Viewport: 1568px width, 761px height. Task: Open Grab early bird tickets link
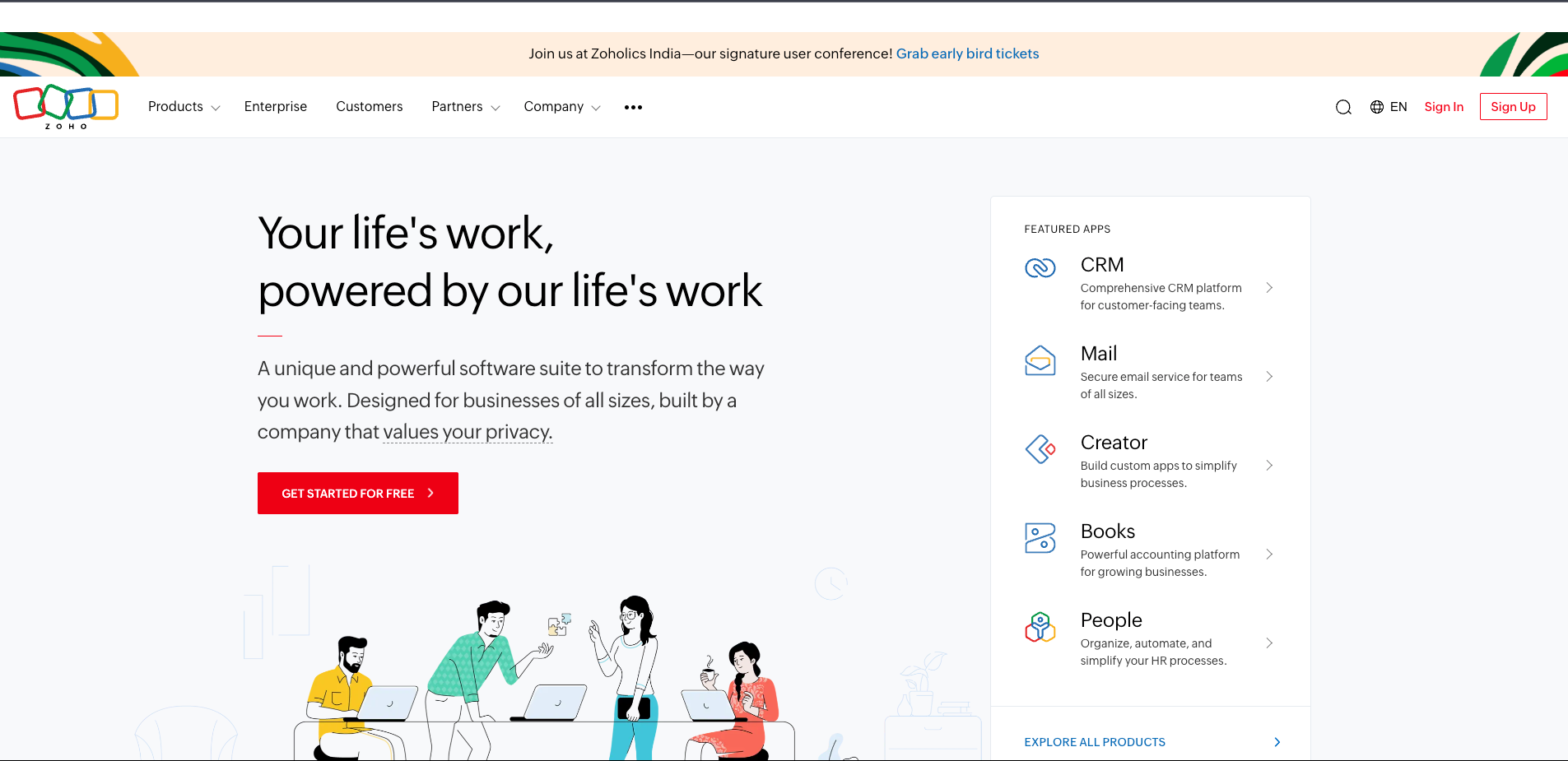967,53
